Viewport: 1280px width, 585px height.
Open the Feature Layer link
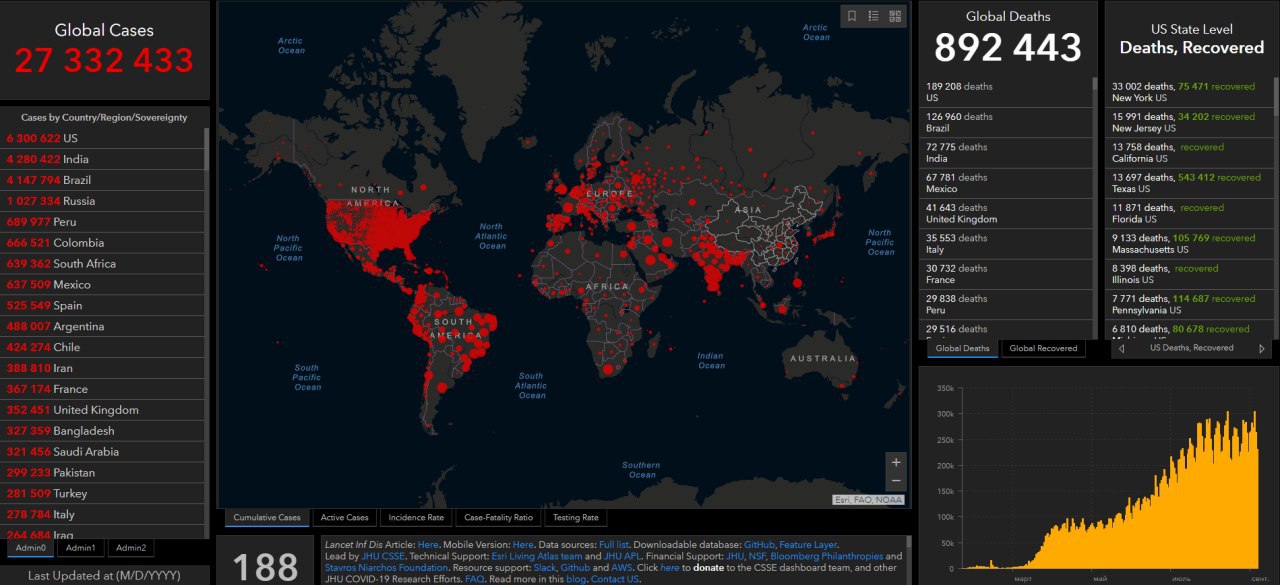coord(808,544)
